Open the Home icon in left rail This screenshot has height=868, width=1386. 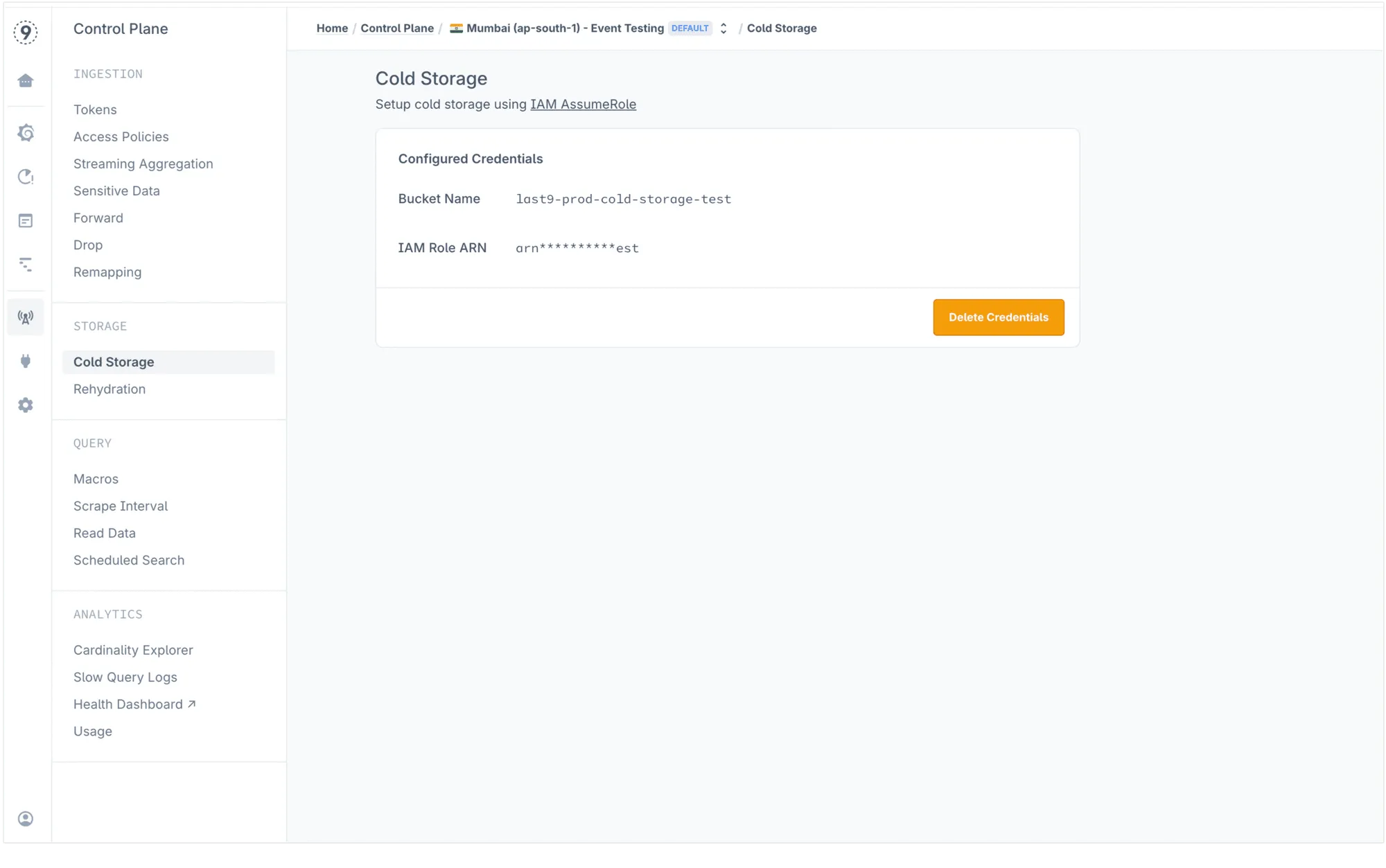tap(26, 81)
